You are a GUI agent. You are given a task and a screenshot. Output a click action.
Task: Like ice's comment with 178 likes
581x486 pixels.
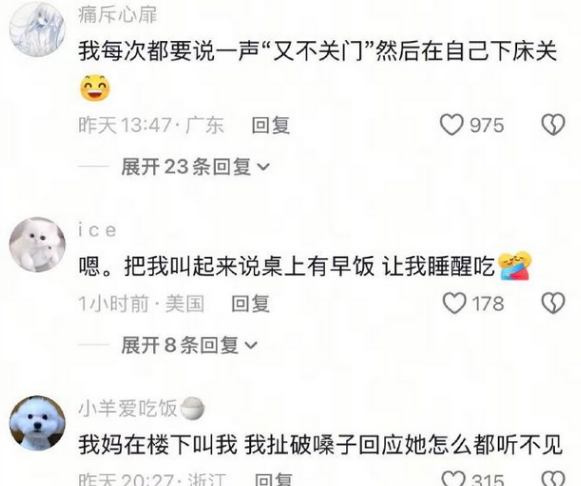454,303
